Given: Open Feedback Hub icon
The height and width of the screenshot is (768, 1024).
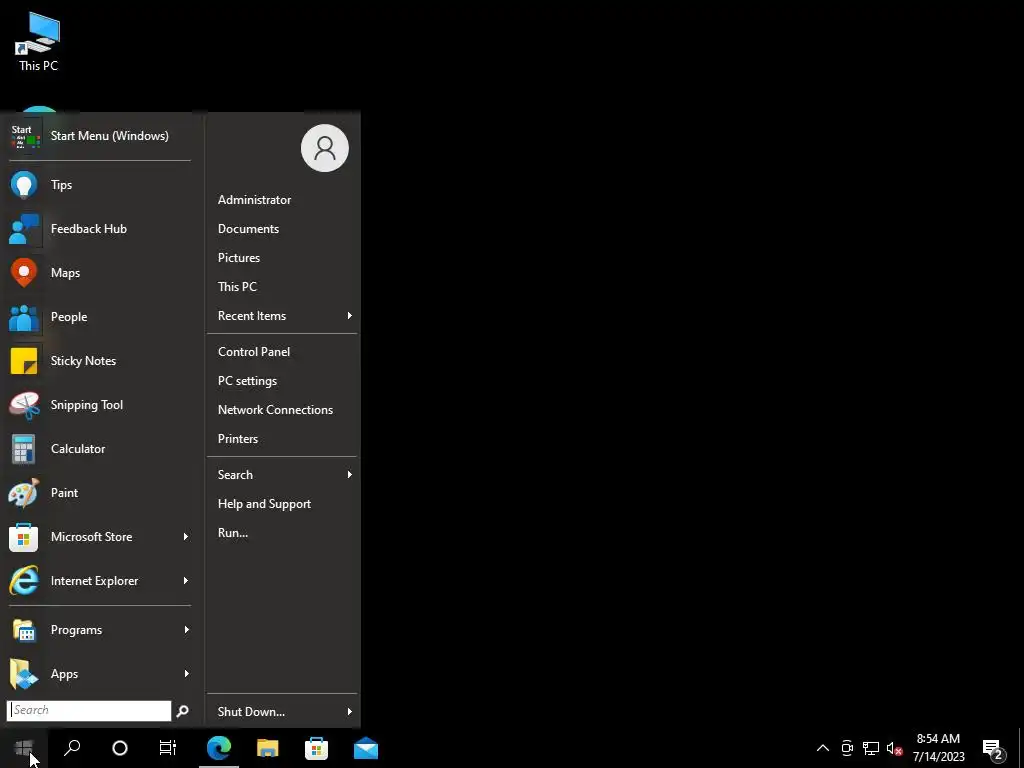Looking at the screenshot, I should tap(24, 229).
